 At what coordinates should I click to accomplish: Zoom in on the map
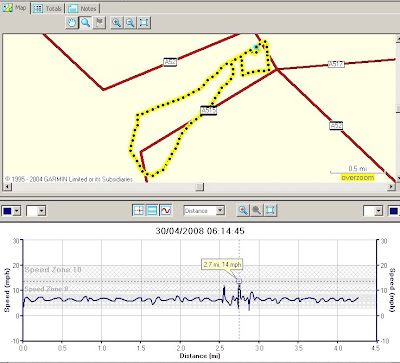pos(116,23)
